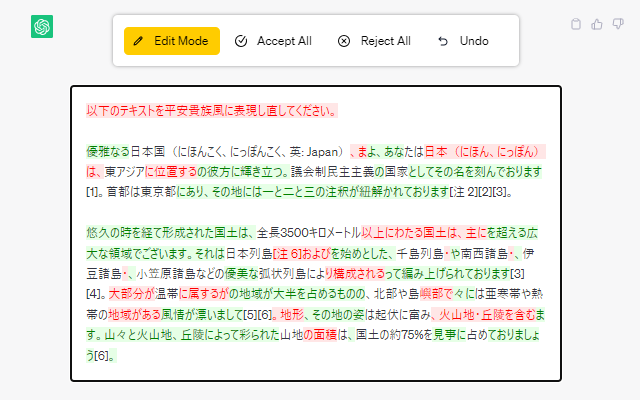Click the inserted text その地には一と二と三の注釈が紐解かれております
Screen dimensions: 640x400
coord(330,192)
